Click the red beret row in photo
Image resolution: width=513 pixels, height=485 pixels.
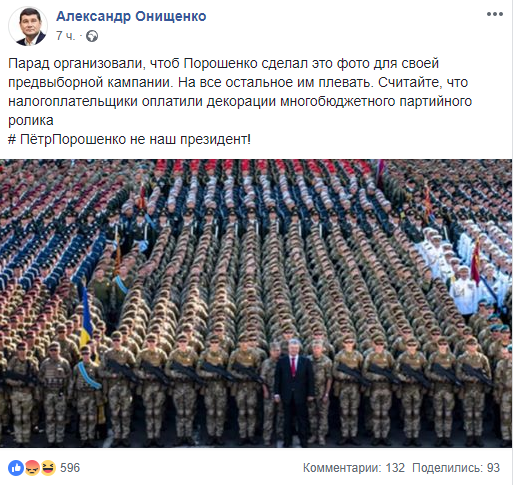(260, 167)
